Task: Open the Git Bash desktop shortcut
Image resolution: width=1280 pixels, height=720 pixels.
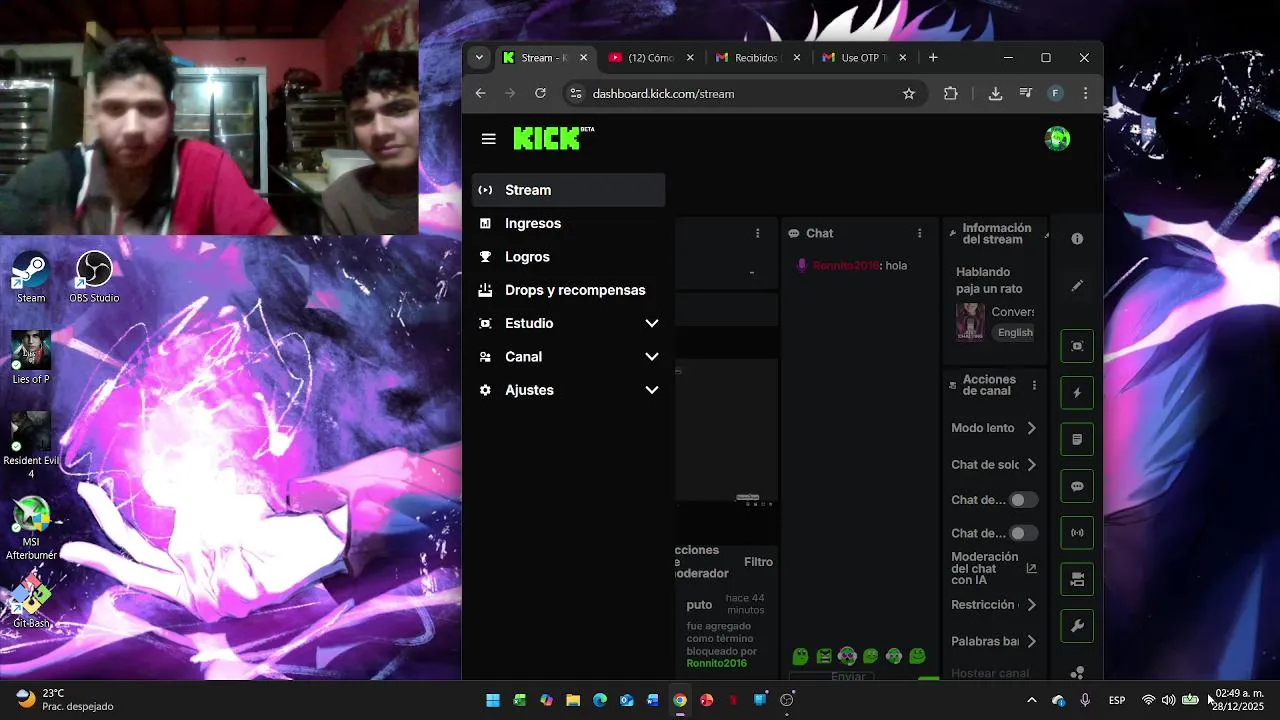Action: tap(31, 602)
